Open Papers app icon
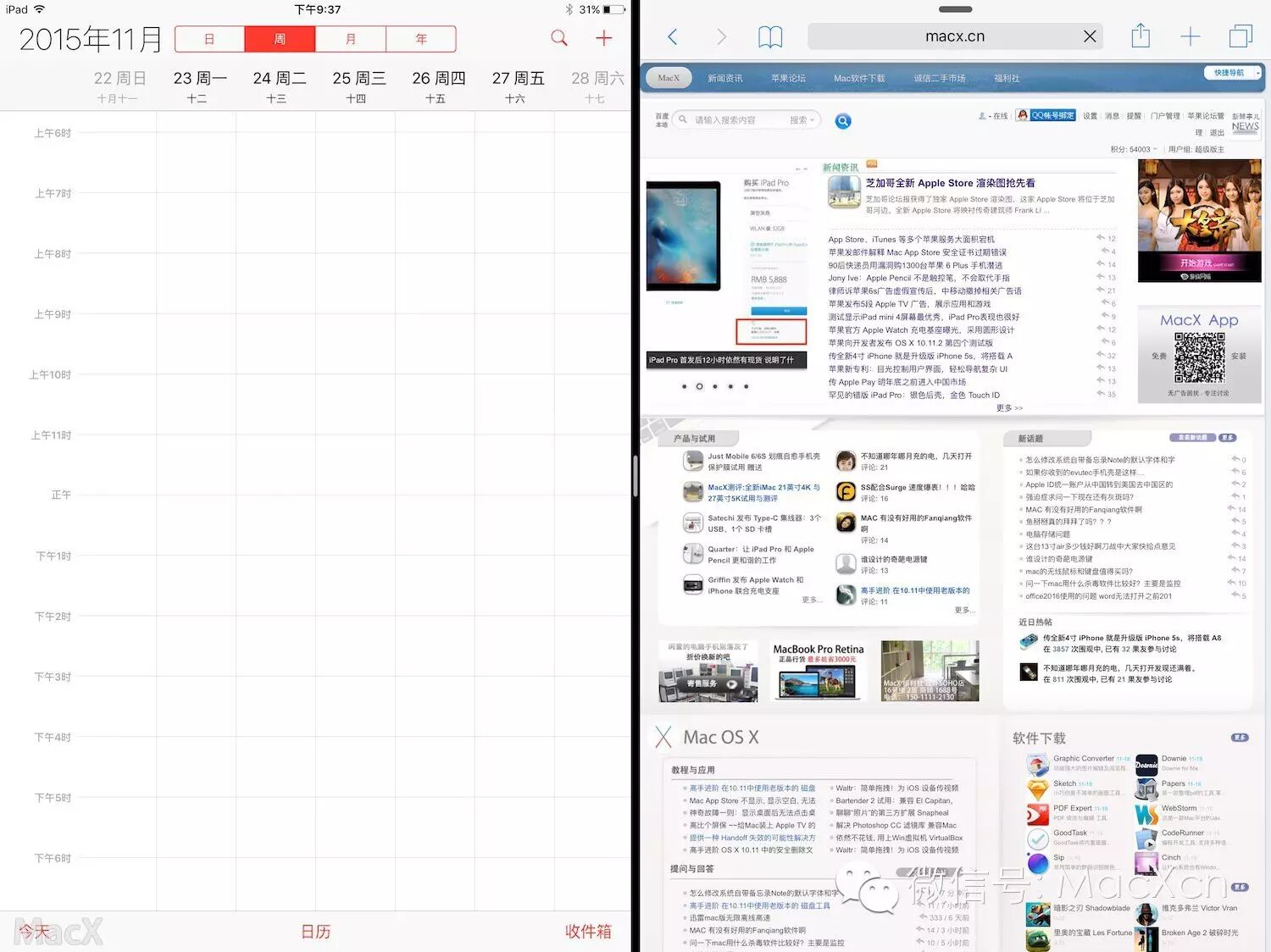Image resolution: width=1271 pixels, height=952 pixels. (1146, 789)
